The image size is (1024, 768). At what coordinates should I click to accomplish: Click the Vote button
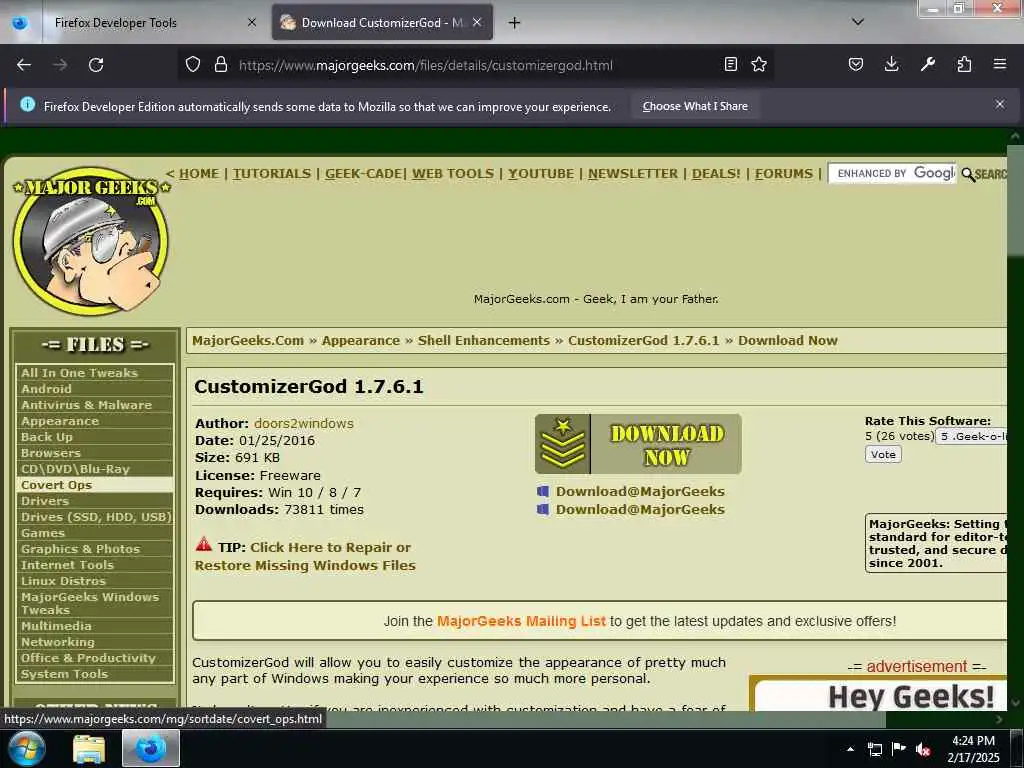coord(883,455)
